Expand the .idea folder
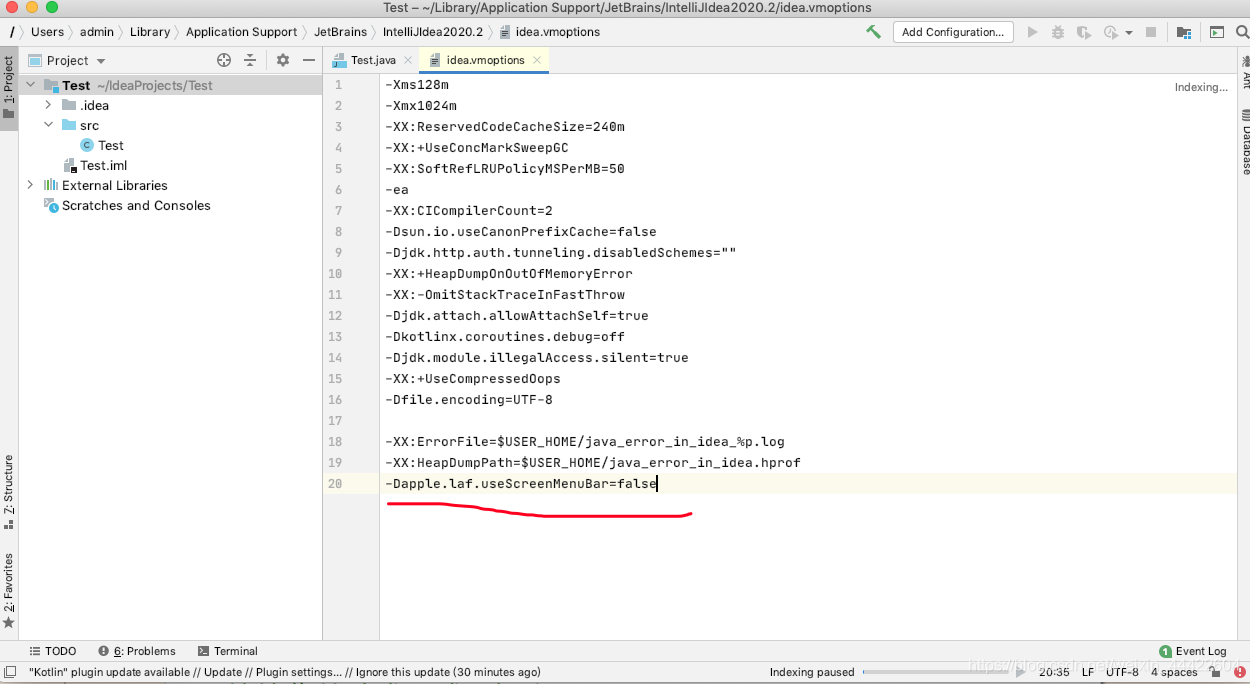This screenshot has height=684, width=1250. pyautogui.click(x=49, y=105)
